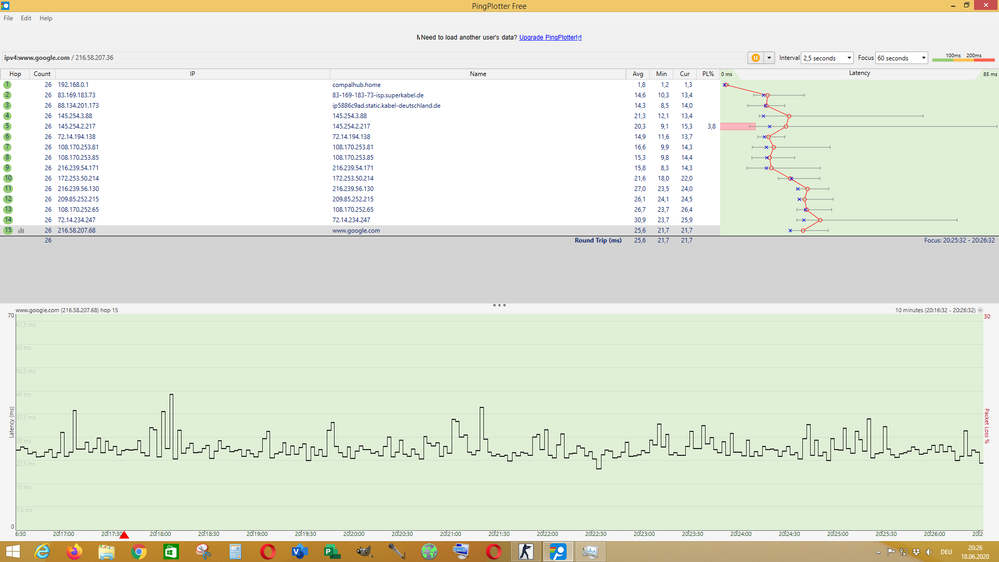Open the microphone app in taskbar
The height and width of the screenshot is (562, 999).
(x=396, y=552)
